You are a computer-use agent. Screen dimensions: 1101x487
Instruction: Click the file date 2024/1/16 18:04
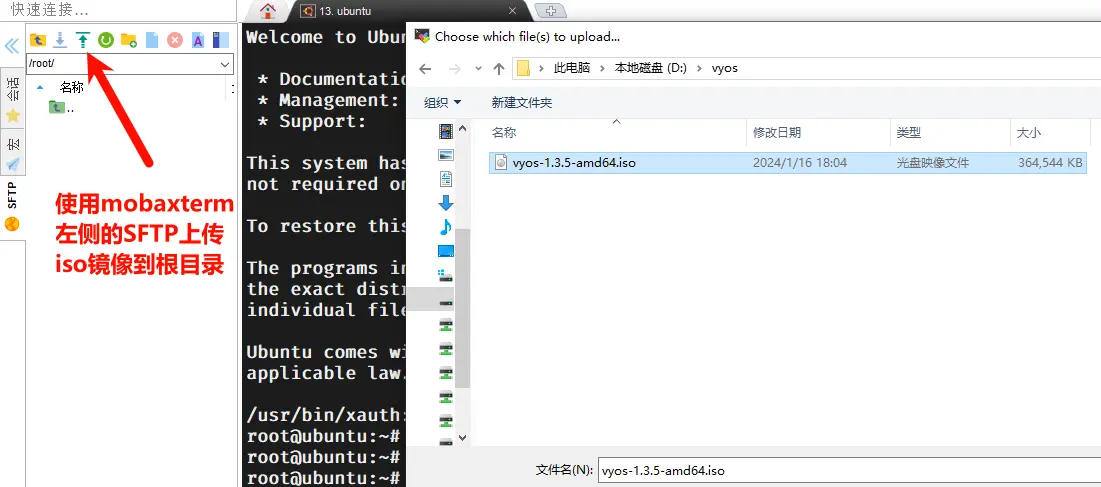coord(800,163)
